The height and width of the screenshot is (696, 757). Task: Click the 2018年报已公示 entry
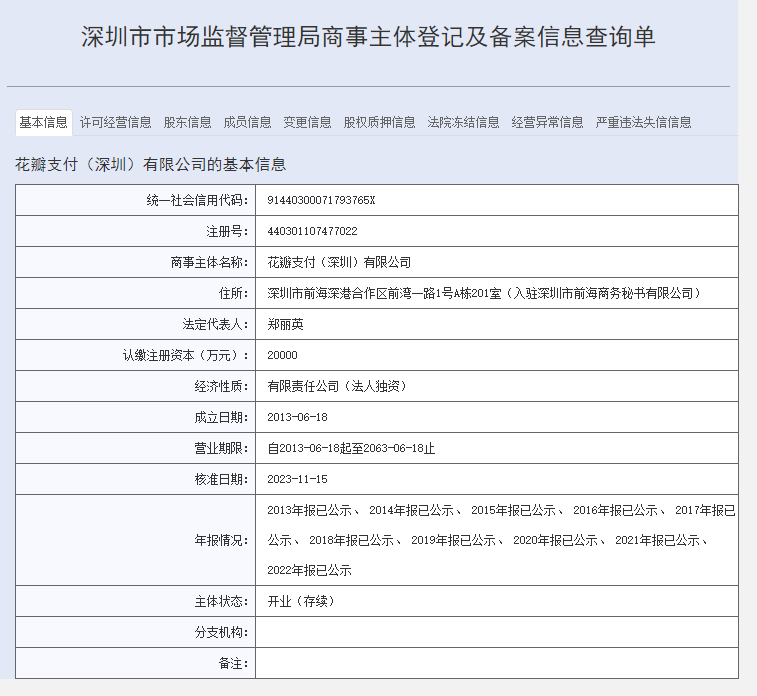351,541
